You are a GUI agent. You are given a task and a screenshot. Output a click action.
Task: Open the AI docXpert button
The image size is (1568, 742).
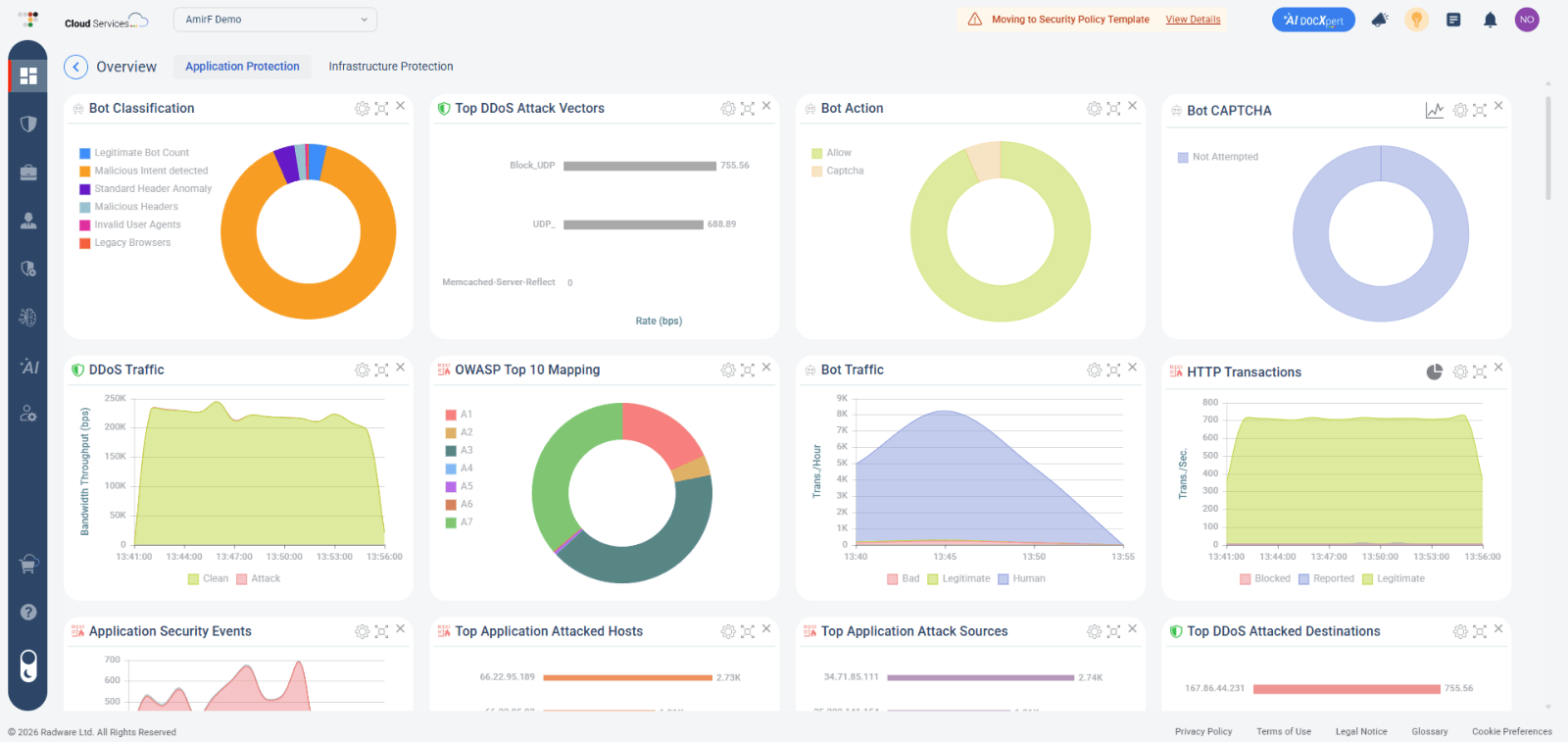pos(1313,20)
